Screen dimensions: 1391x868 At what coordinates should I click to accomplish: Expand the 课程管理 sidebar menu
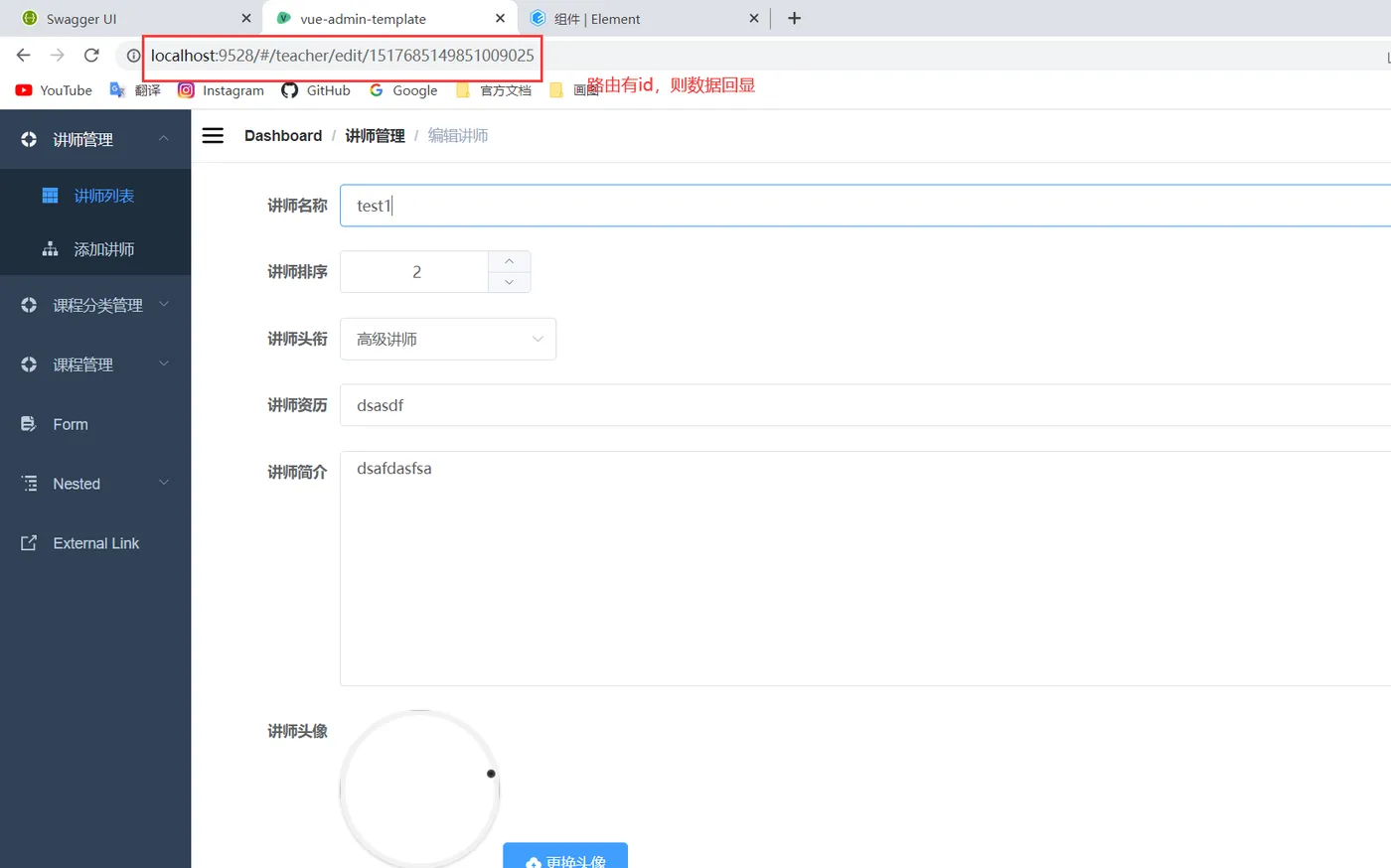(95, 364)
